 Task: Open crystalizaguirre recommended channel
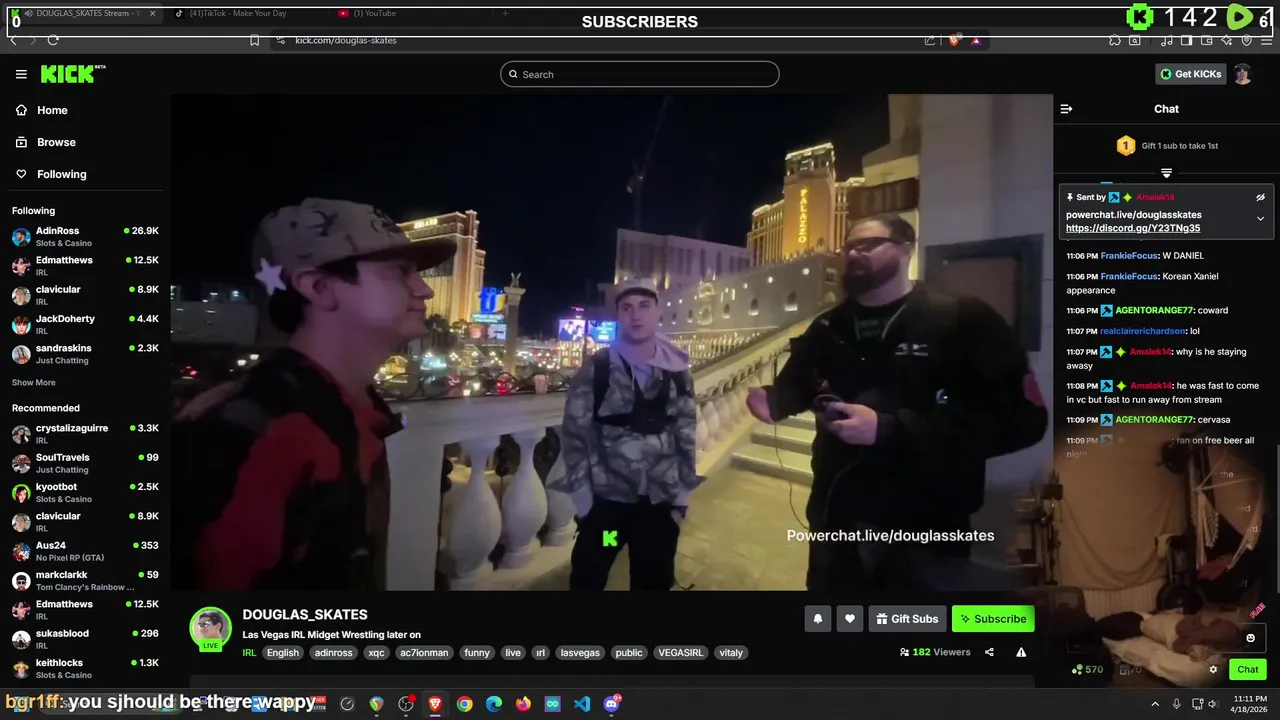(x=85, y=433)
